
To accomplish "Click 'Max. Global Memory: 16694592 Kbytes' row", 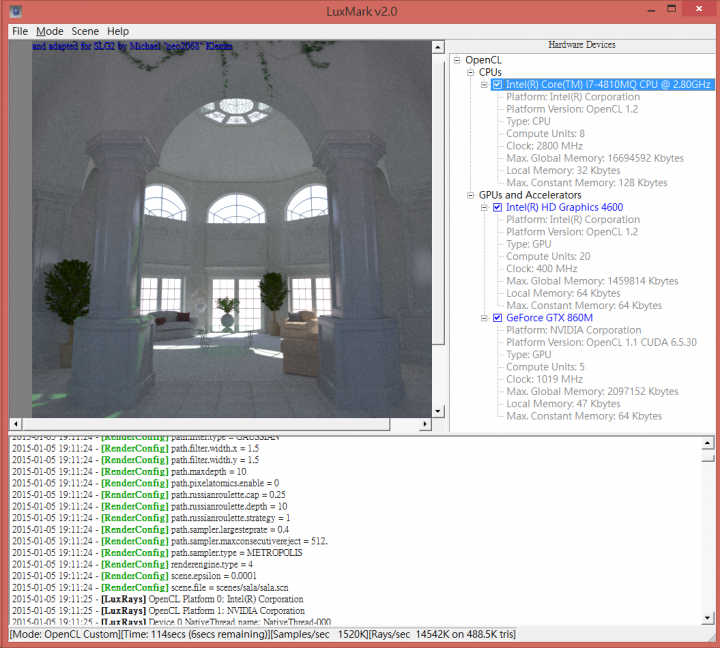I will point(595,158).
